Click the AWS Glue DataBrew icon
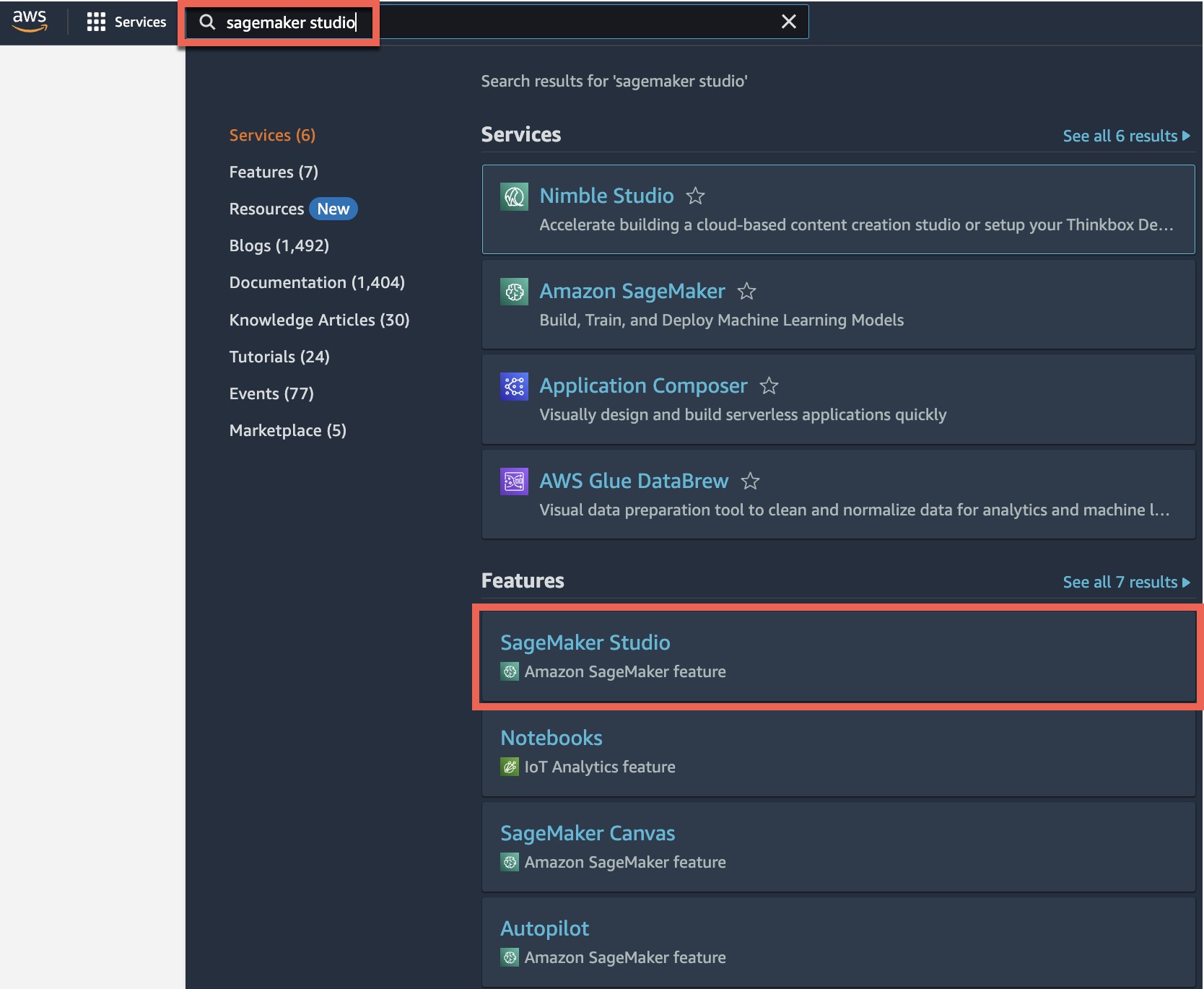The width and height of the screenshot is (1204, 989). [x=514, y=482]
